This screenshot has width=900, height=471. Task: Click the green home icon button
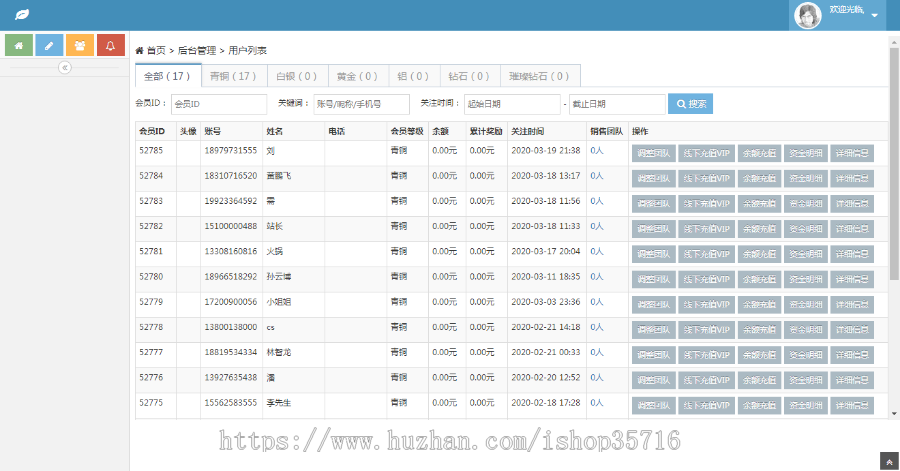(20, 45)
